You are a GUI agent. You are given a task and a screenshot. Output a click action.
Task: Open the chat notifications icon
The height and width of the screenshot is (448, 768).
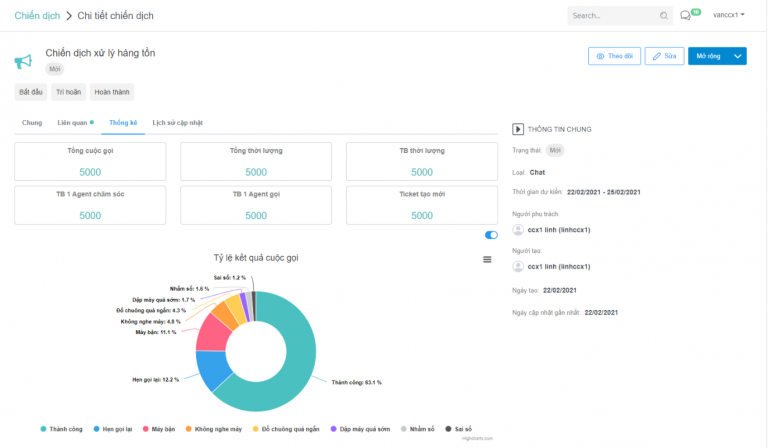(x=685, y=16)
